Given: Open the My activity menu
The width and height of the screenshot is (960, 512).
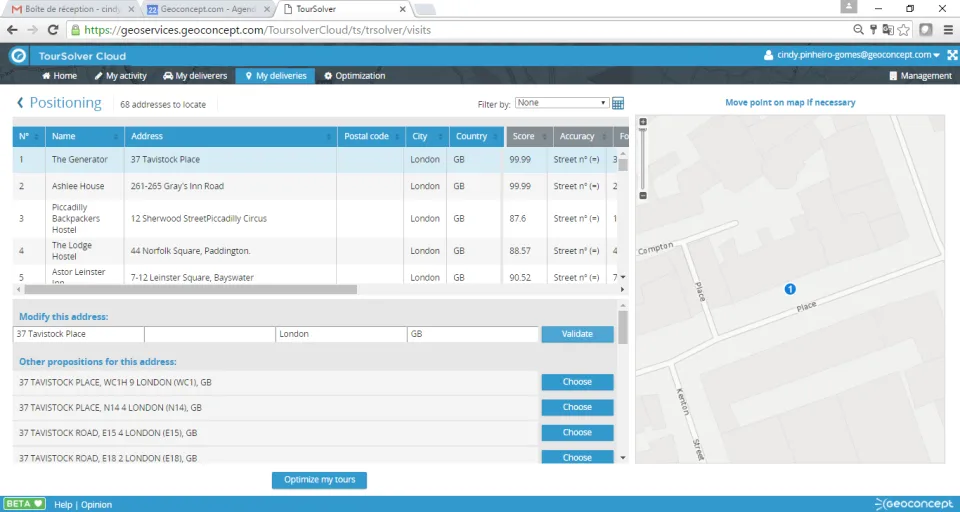Looking at the screenshot, I should pyautogui.click(x=121, y=76).
